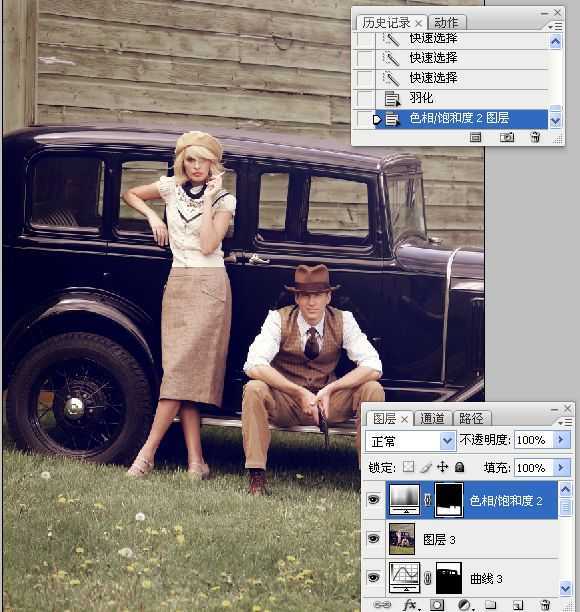Screen dimensions: 580x612
Task: Select the 色相/饱和度 2 layer mask thumbnail
Action: click(449, 500)
